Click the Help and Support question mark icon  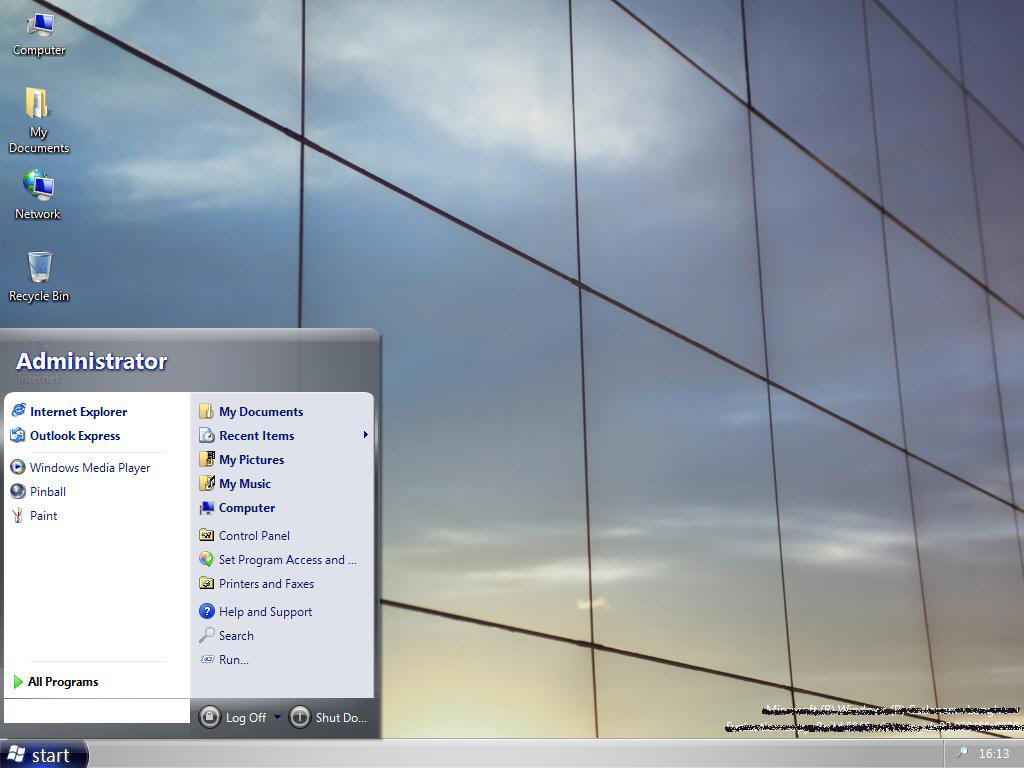[x=207, y=611]
